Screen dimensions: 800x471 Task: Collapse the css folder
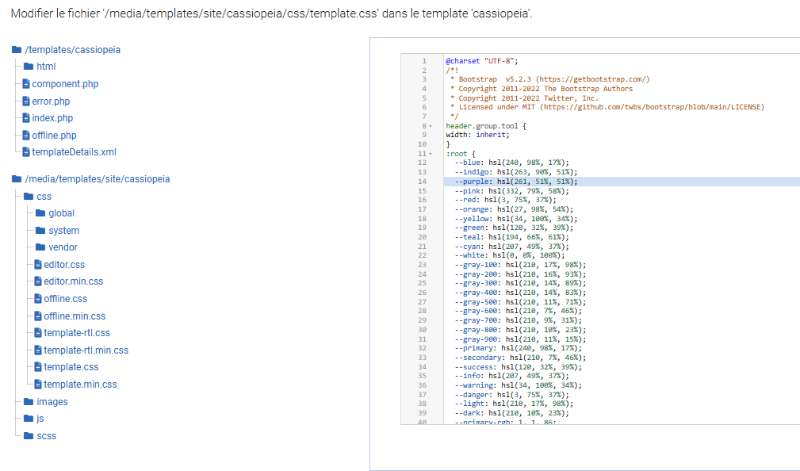tap(44, 196)
